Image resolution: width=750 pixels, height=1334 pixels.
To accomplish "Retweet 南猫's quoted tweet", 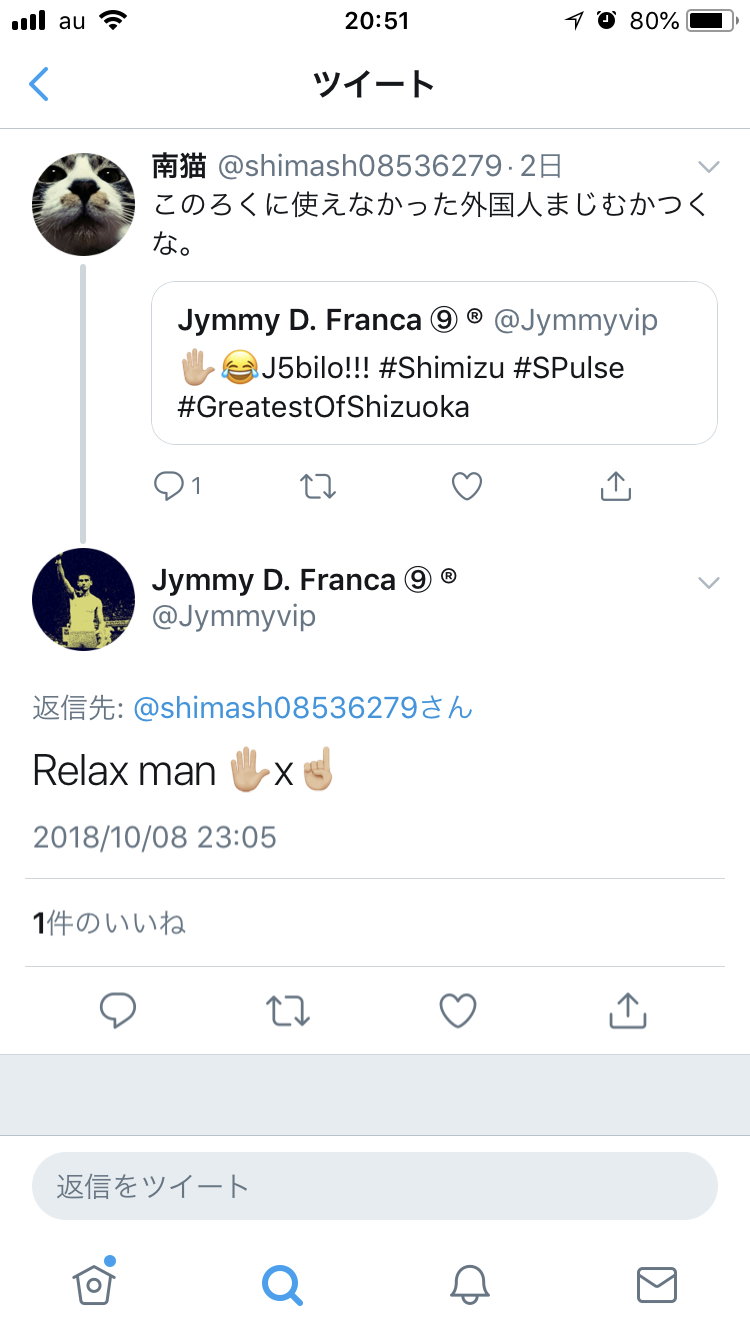I will pos(318,486).
